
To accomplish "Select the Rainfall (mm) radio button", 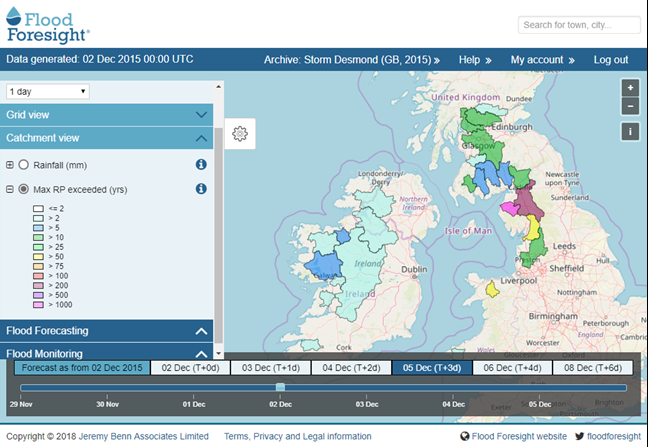I will pos(23,164).
